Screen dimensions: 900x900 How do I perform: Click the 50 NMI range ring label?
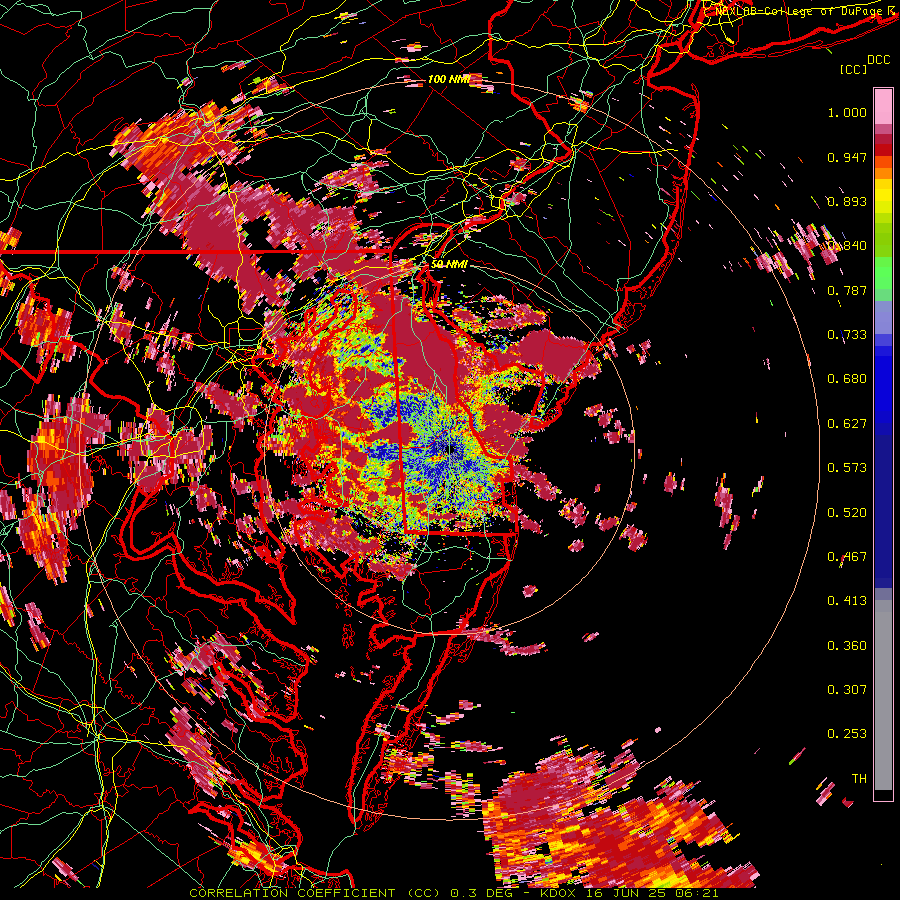449,264
